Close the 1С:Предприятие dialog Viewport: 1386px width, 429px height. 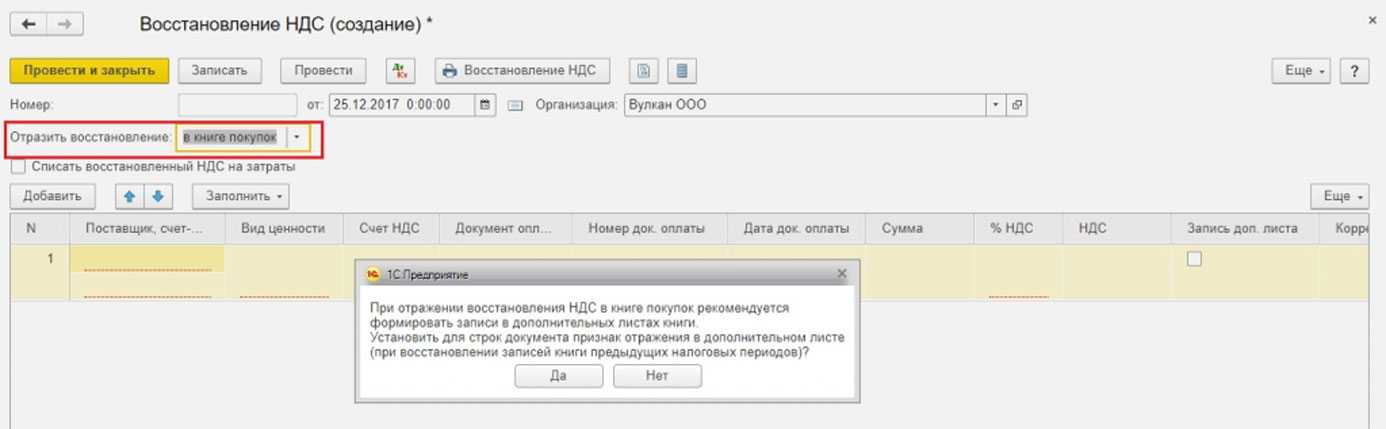[841, 273]
